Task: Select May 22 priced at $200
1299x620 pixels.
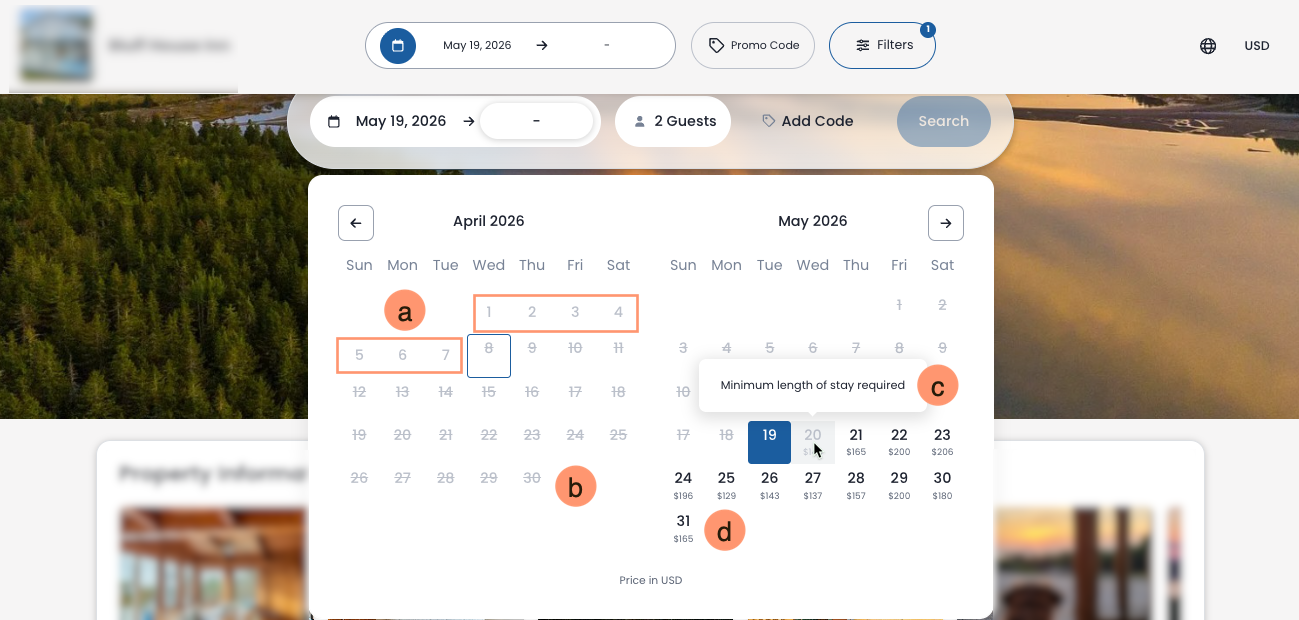Action: pos(899,442)
